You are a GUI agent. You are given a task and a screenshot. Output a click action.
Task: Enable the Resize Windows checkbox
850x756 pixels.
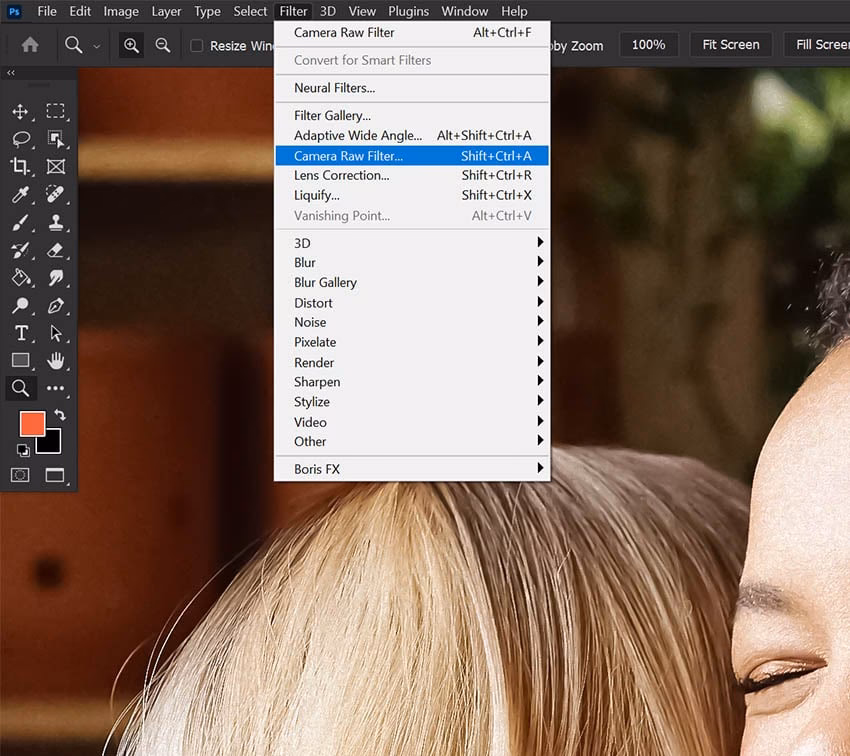click(x=197, y=46)
